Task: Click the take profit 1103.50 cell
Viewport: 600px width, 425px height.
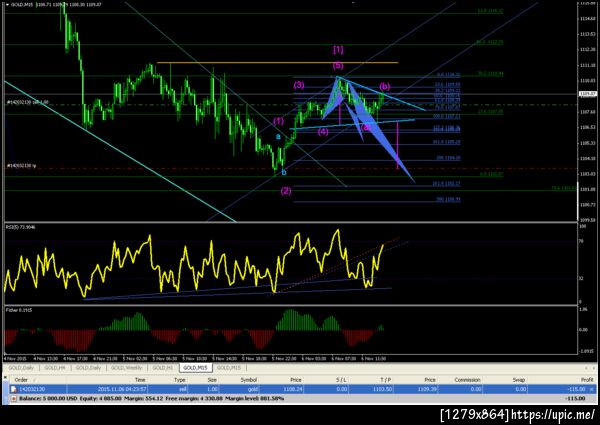Action: pyautogui.click(x=383, y=389)
